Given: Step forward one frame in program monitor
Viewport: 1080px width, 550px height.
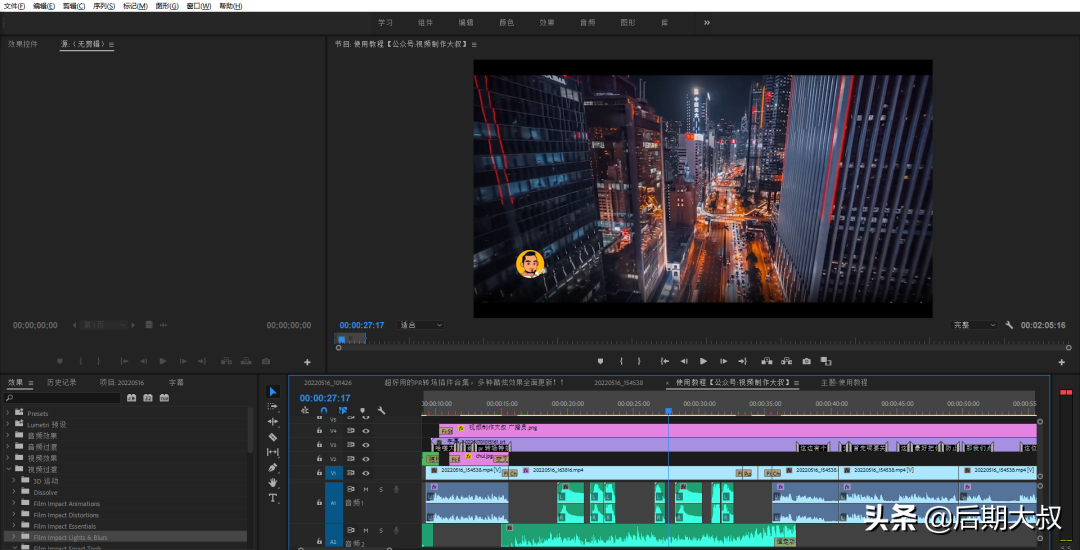Looking at the screenshot, I should coord(723,361).
